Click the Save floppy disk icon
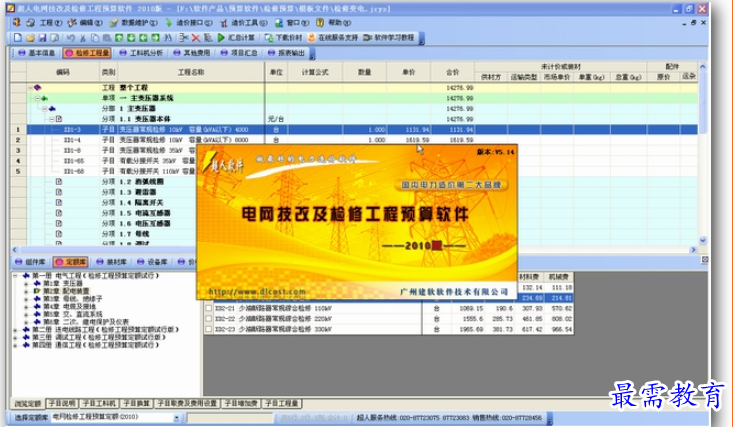The image size is (733, 427). click(43, 37)
